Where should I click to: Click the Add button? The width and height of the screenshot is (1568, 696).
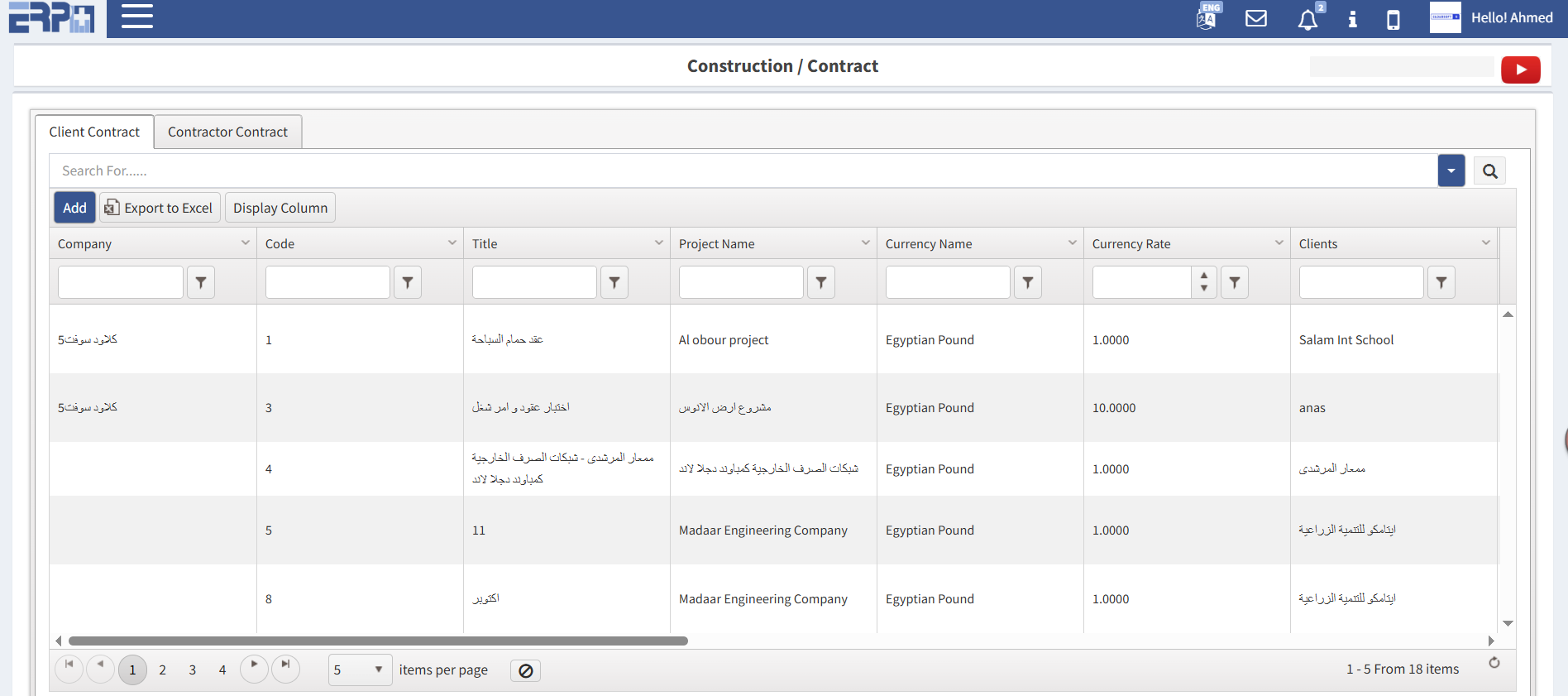[74, 208]
